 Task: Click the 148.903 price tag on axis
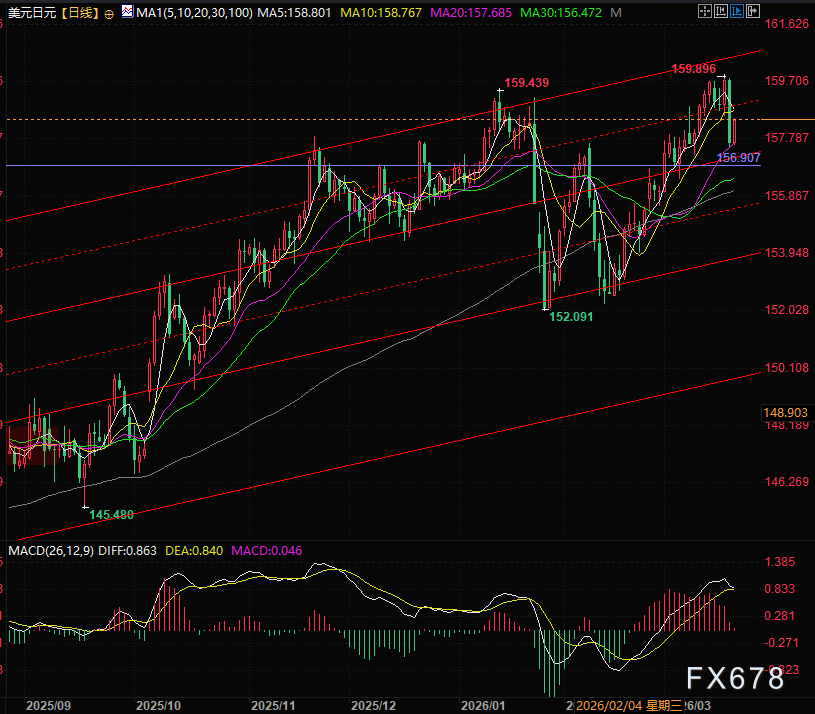pyautogui.click(x=785, y=412)
